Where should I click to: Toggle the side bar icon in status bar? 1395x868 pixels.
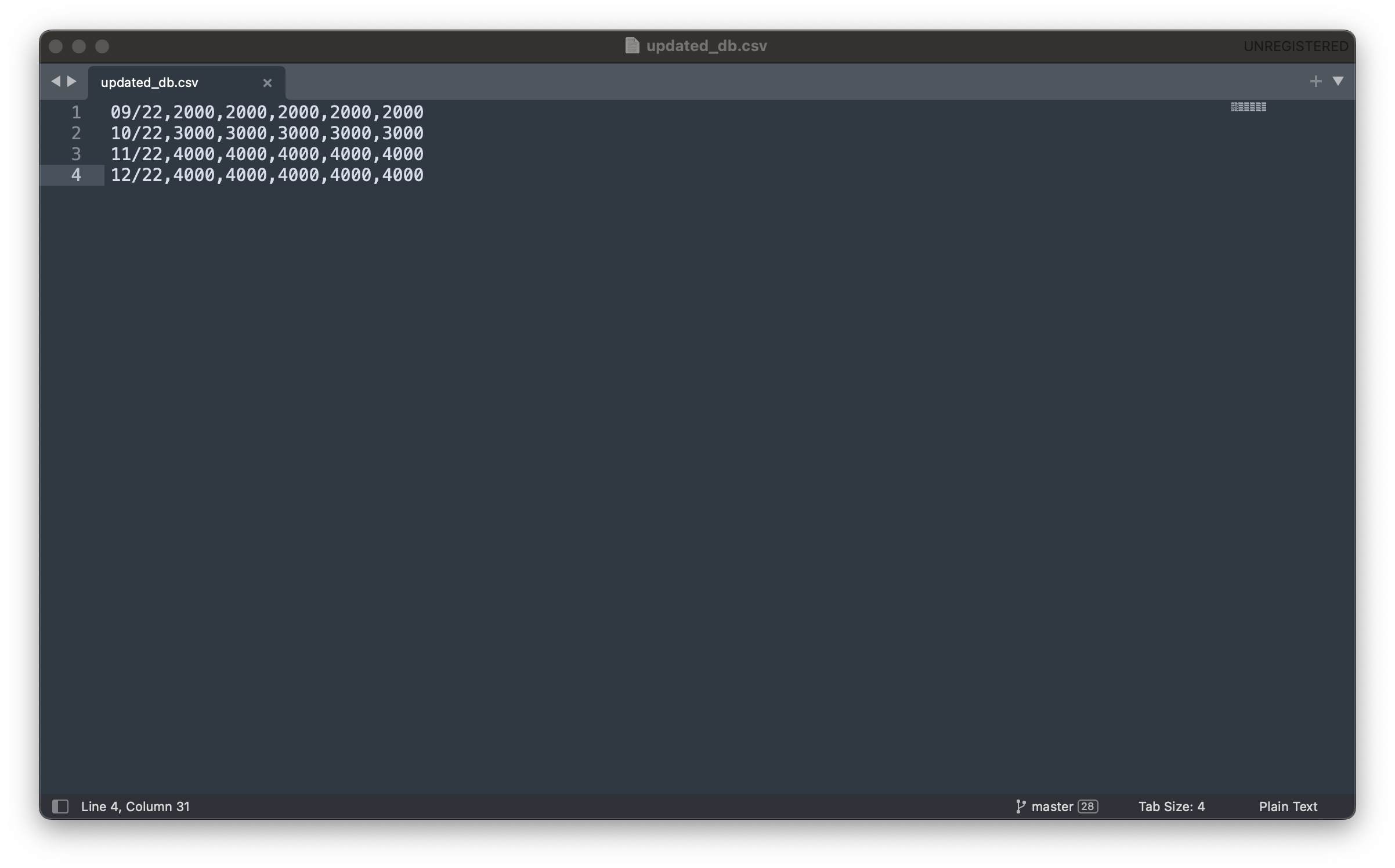coord(60,806)
